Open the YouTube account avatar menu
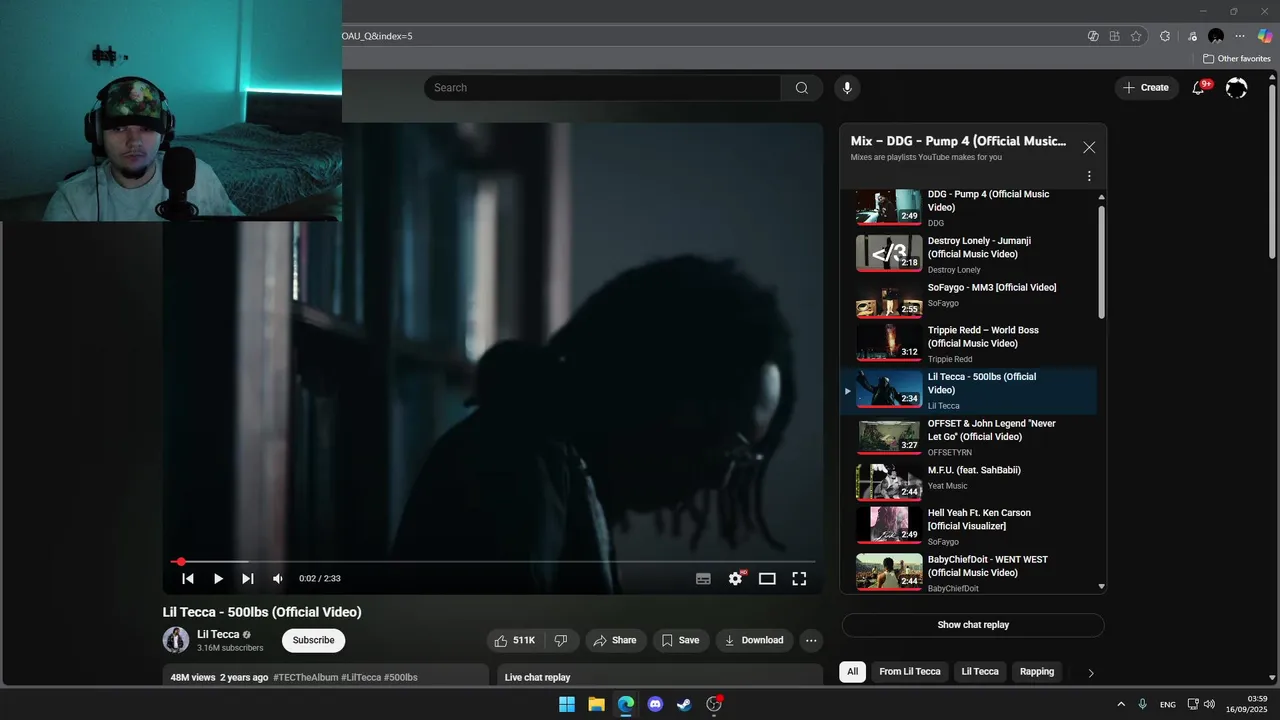 (x=1236, y=88)
